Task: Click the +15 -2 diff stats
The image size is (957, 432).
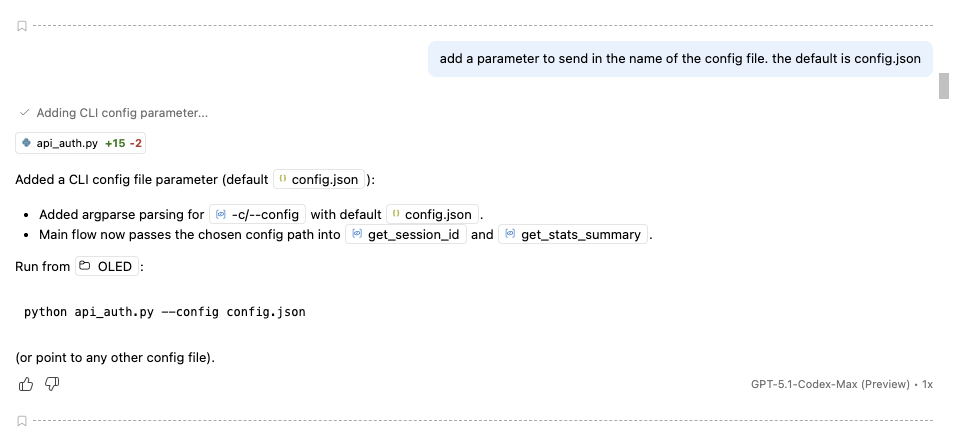Action: tap(124, 143)
